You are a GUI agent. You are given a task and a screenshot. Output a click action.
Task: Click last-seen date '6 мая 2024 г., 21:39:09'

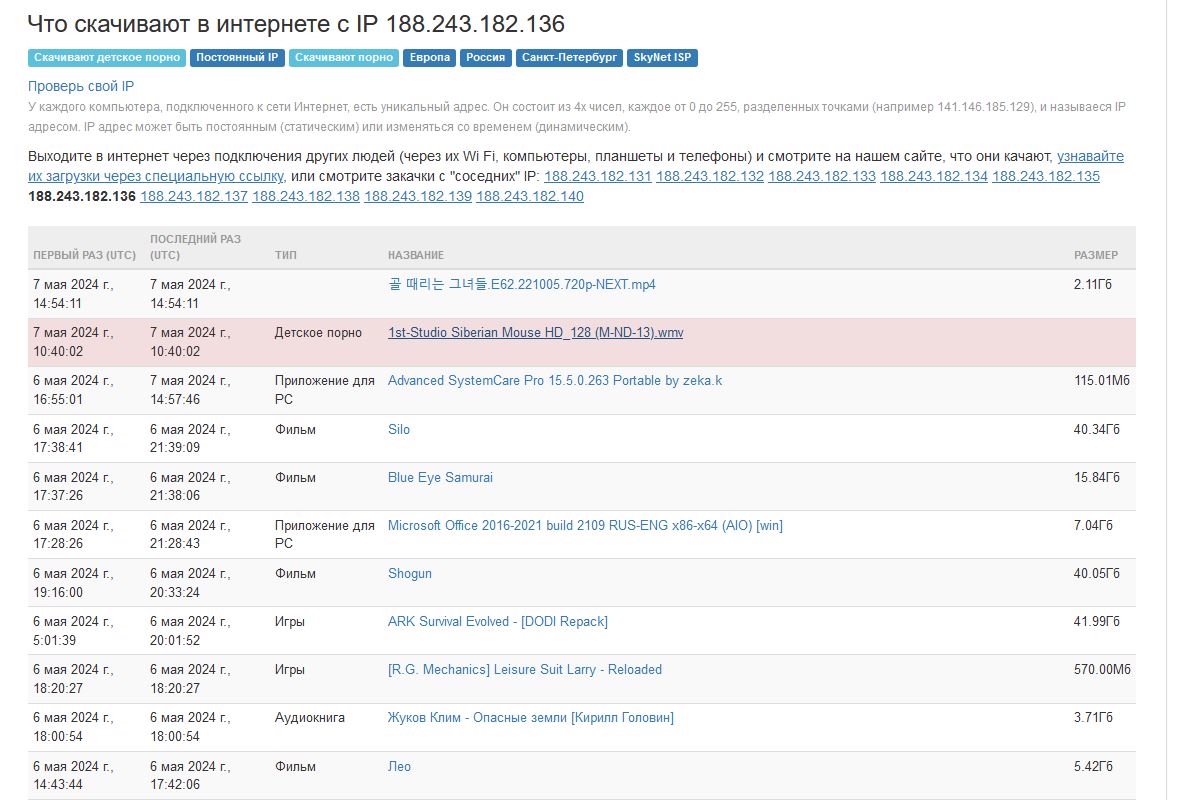point(190,438)
